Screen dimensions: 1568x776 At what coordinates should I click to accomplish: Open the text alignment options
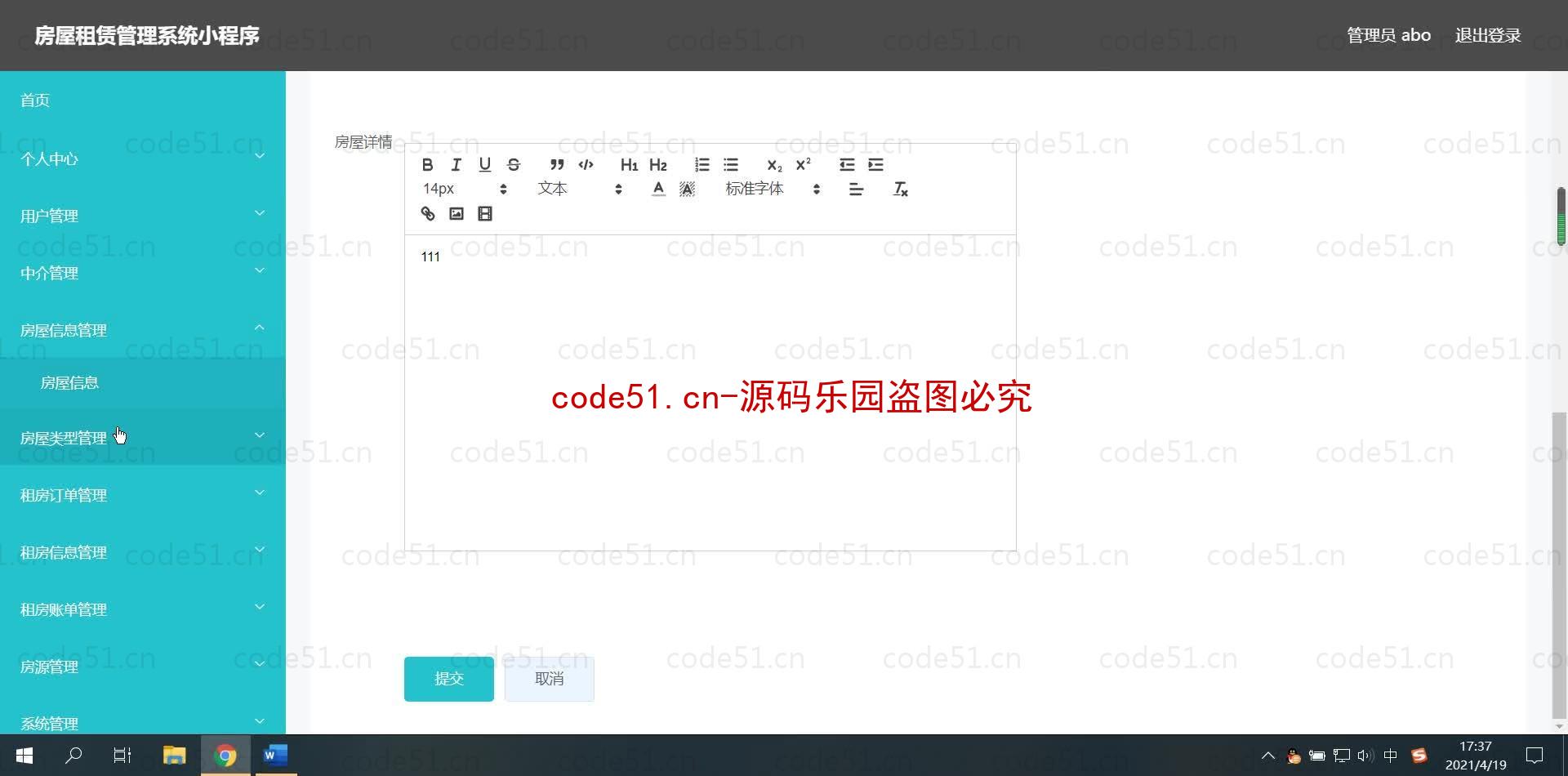point(856,190)
